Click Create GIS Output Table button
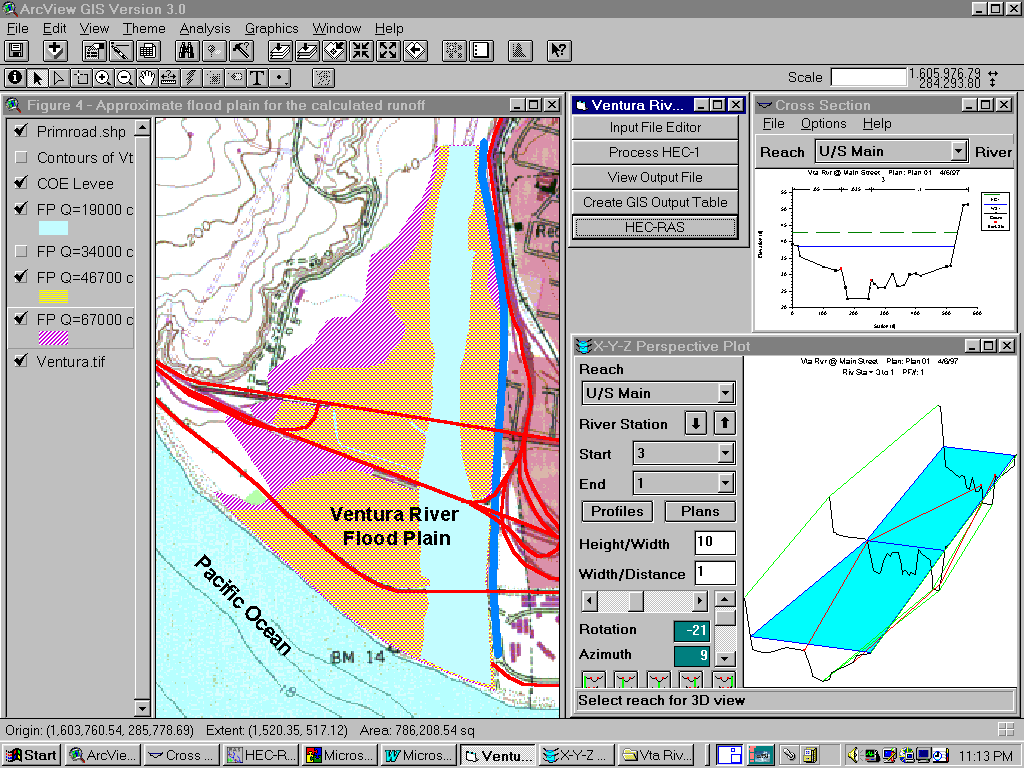 (x=655, y=202)
